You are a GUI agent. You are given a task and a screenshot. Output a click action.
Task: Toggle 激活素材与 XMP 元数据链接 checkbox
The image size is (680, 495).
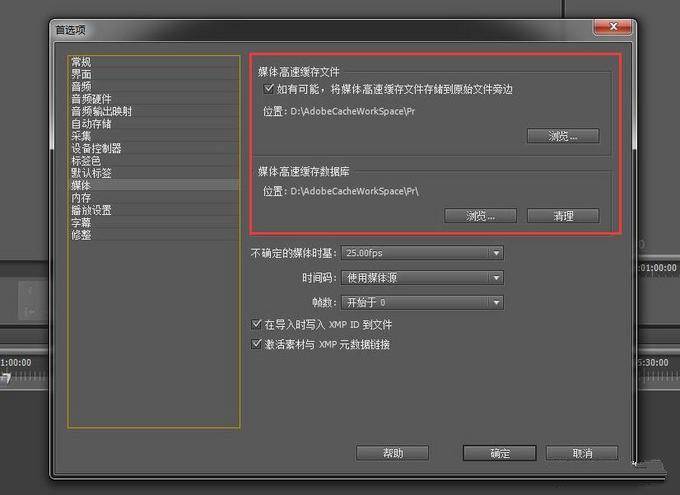[x=256, y=344]
